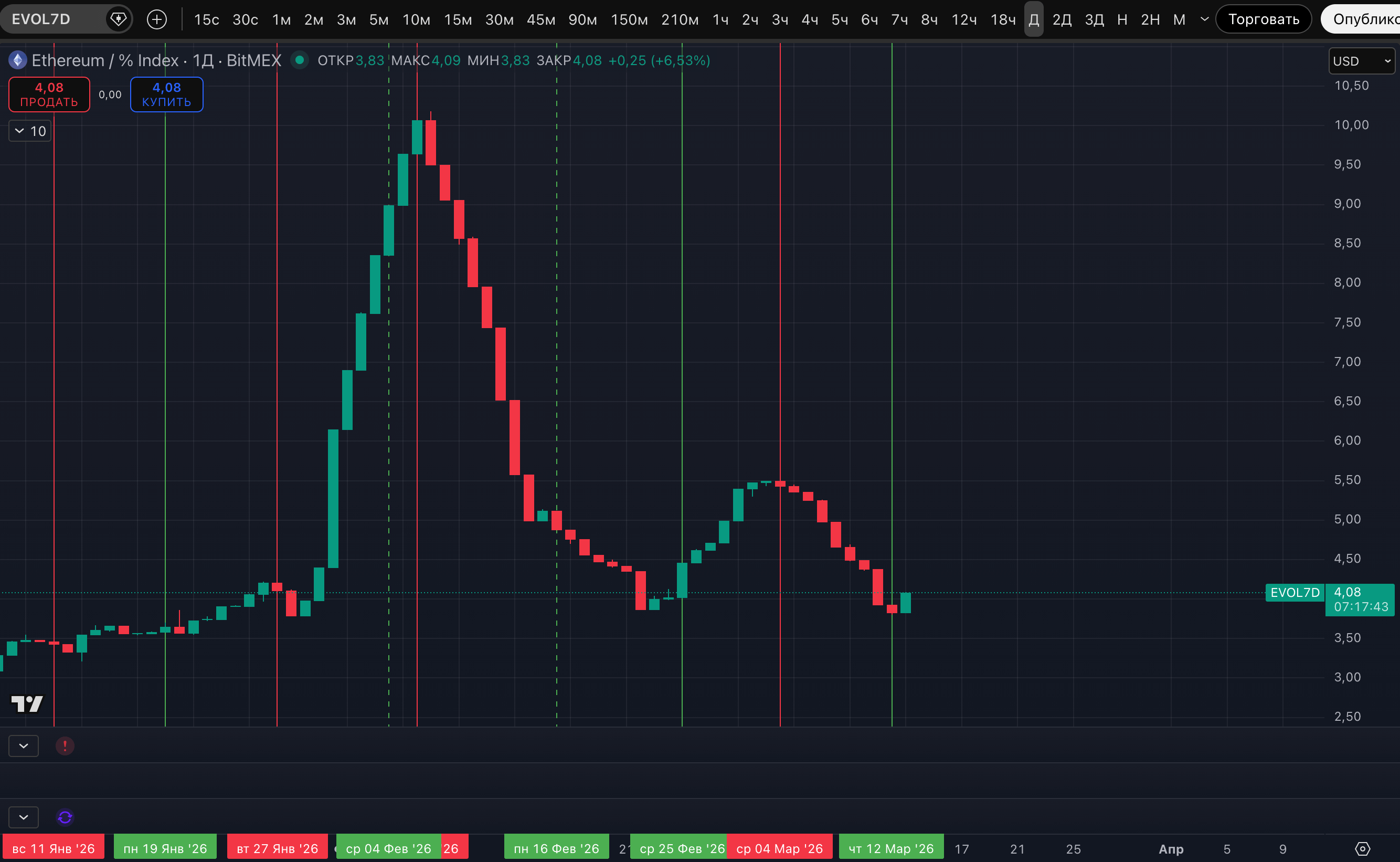Viewport: 1400px width, 862px height.
Task: Click the plus compare symbol icon
Action: click(x=157, y=19)
